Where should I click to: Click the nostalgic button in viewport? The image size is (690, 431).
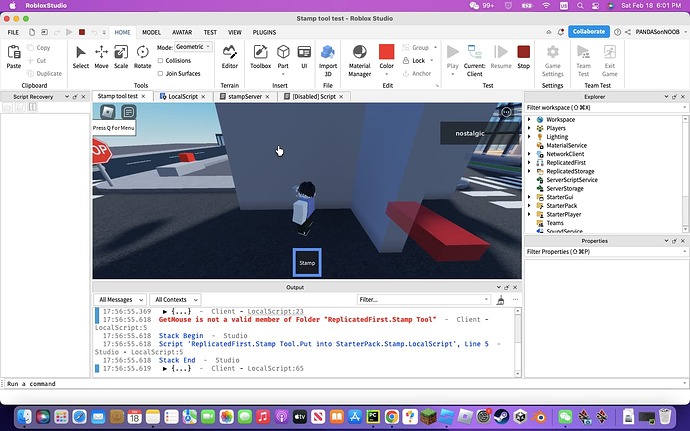(x=470, y=133)
